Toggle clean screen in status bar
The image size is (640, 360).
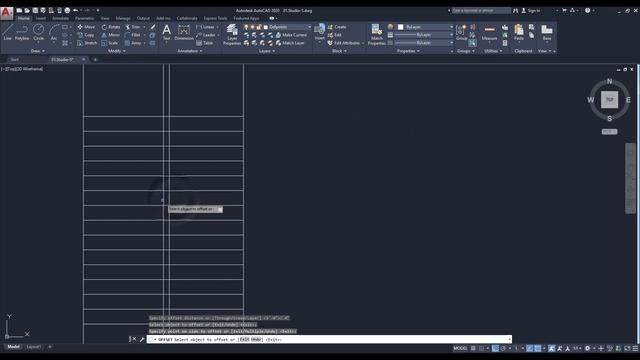point(627,348)
